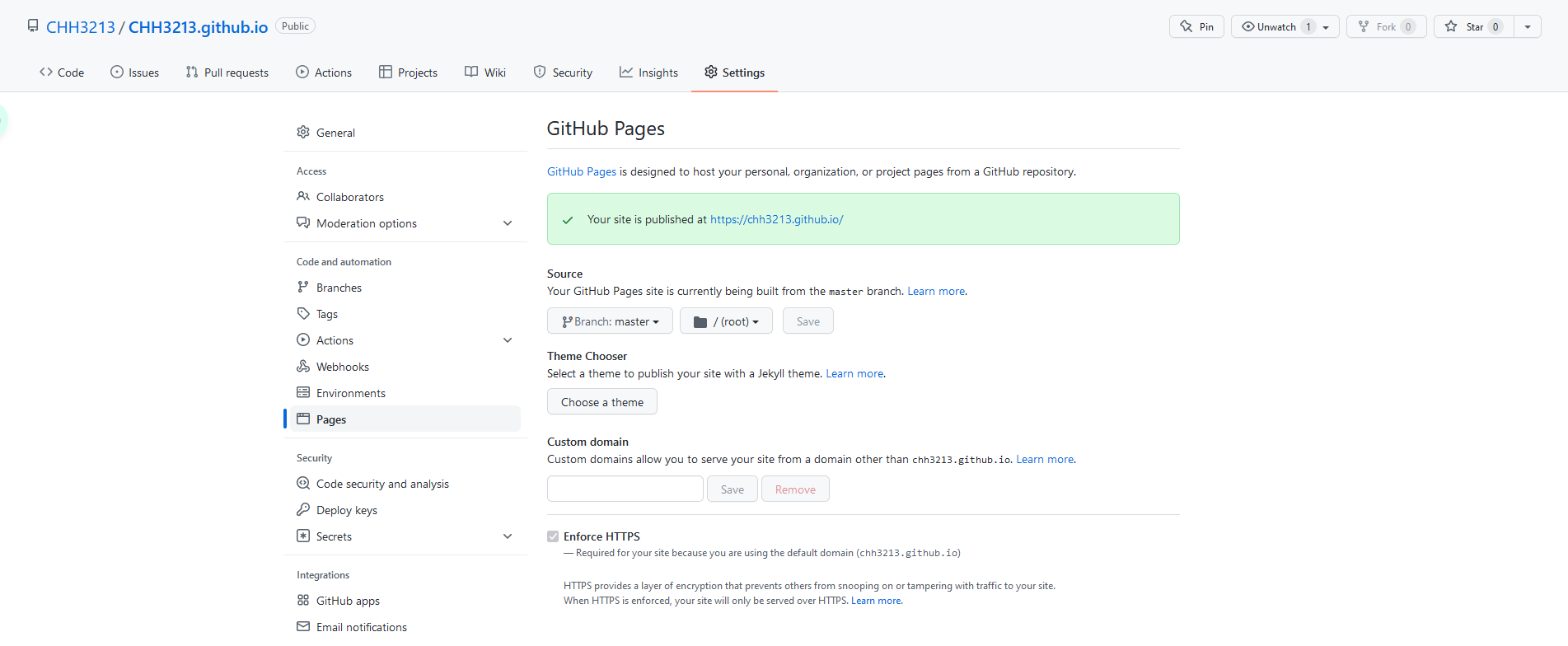Expand the Moderation options chevron
Viewport: 1568px width, 646px height.
508,223
